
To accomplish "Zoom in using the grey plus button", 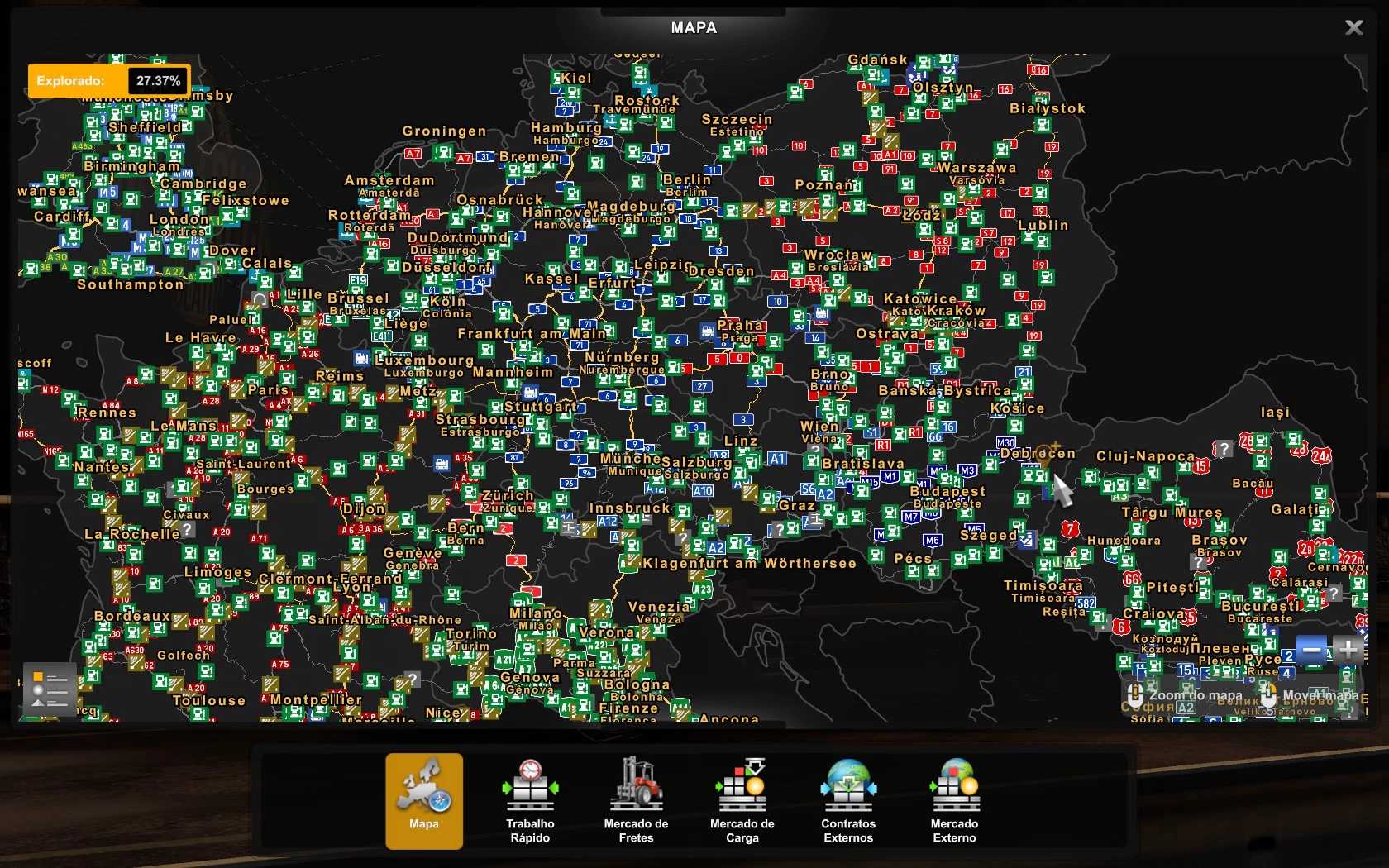I will (1348, 650).
